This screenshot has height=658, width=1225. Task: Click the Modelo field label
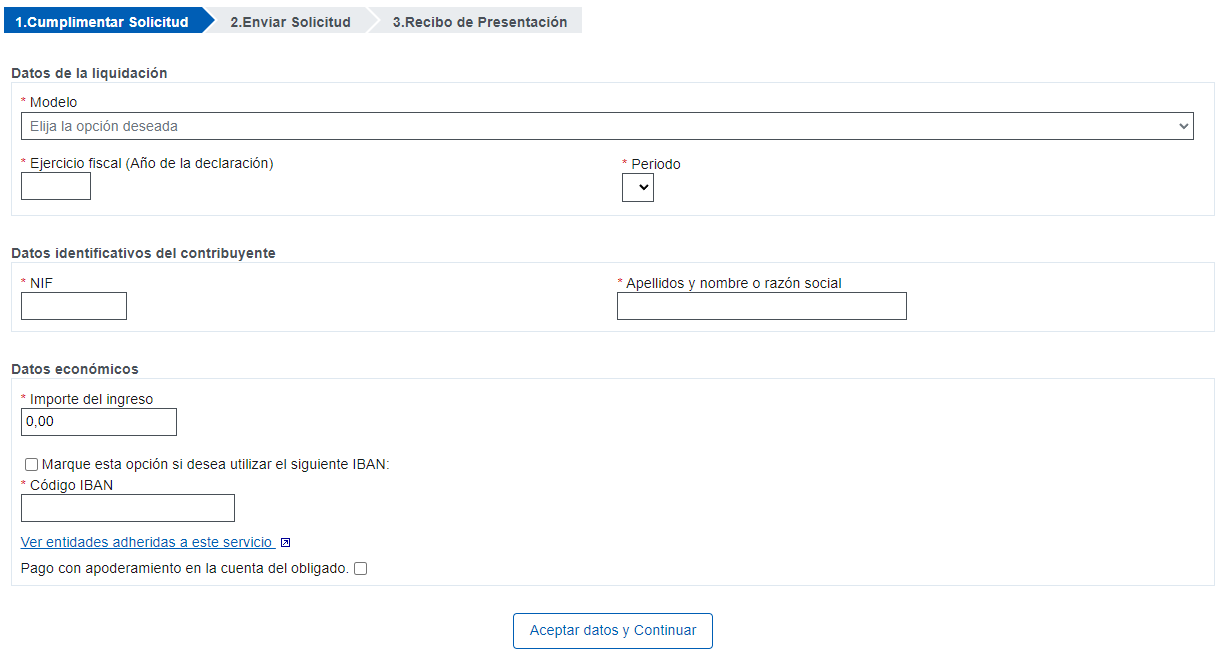click(53, 102)
